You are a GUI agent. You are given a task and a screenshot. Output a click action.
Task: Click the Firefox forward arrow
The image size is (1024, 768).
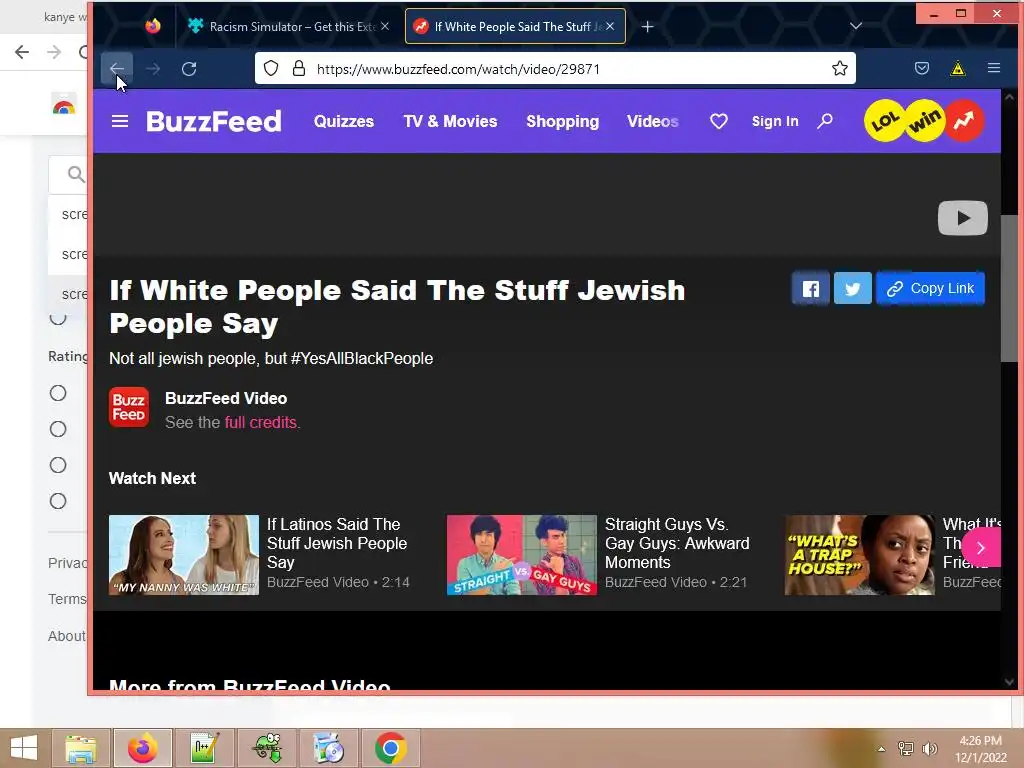(x=153, y=69)
